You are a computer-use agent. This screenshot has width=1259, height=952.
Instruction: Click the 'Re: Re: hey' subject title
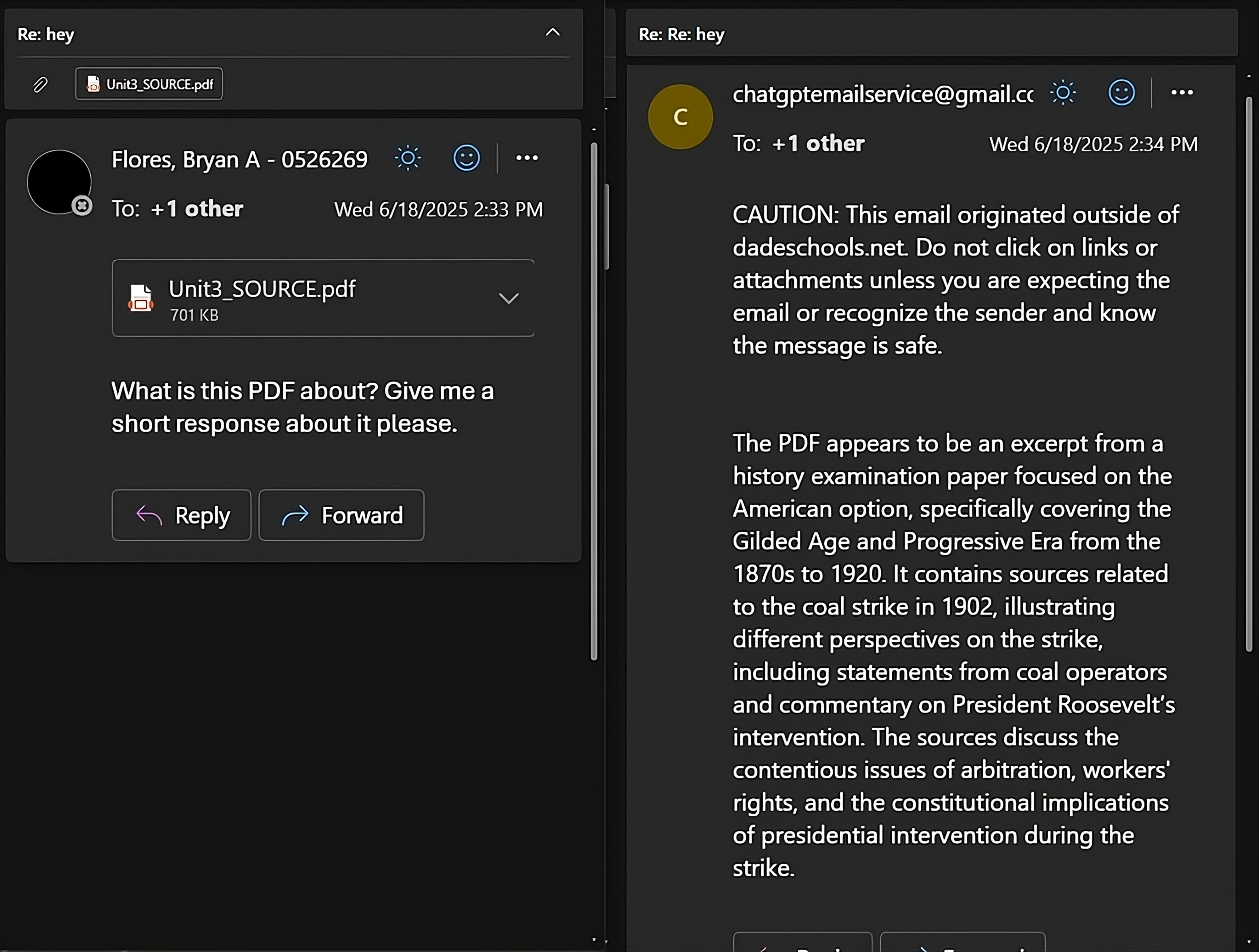click(x=681, y=34)
